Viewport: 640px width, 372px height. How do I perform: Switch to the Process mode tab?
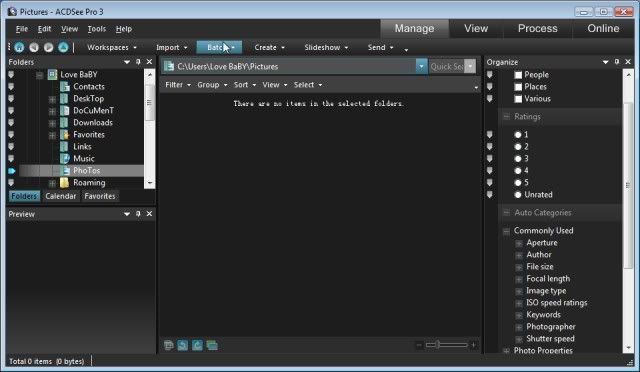pos(538,29)
